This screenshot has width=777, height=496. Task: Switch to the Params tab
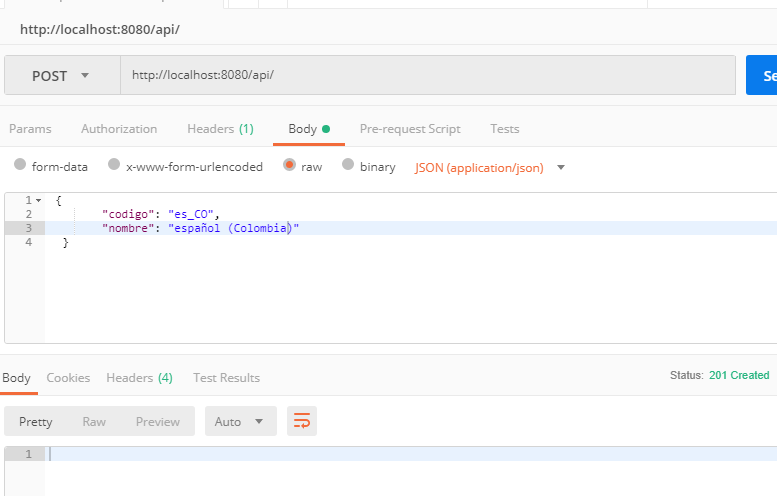click(30, 129)
